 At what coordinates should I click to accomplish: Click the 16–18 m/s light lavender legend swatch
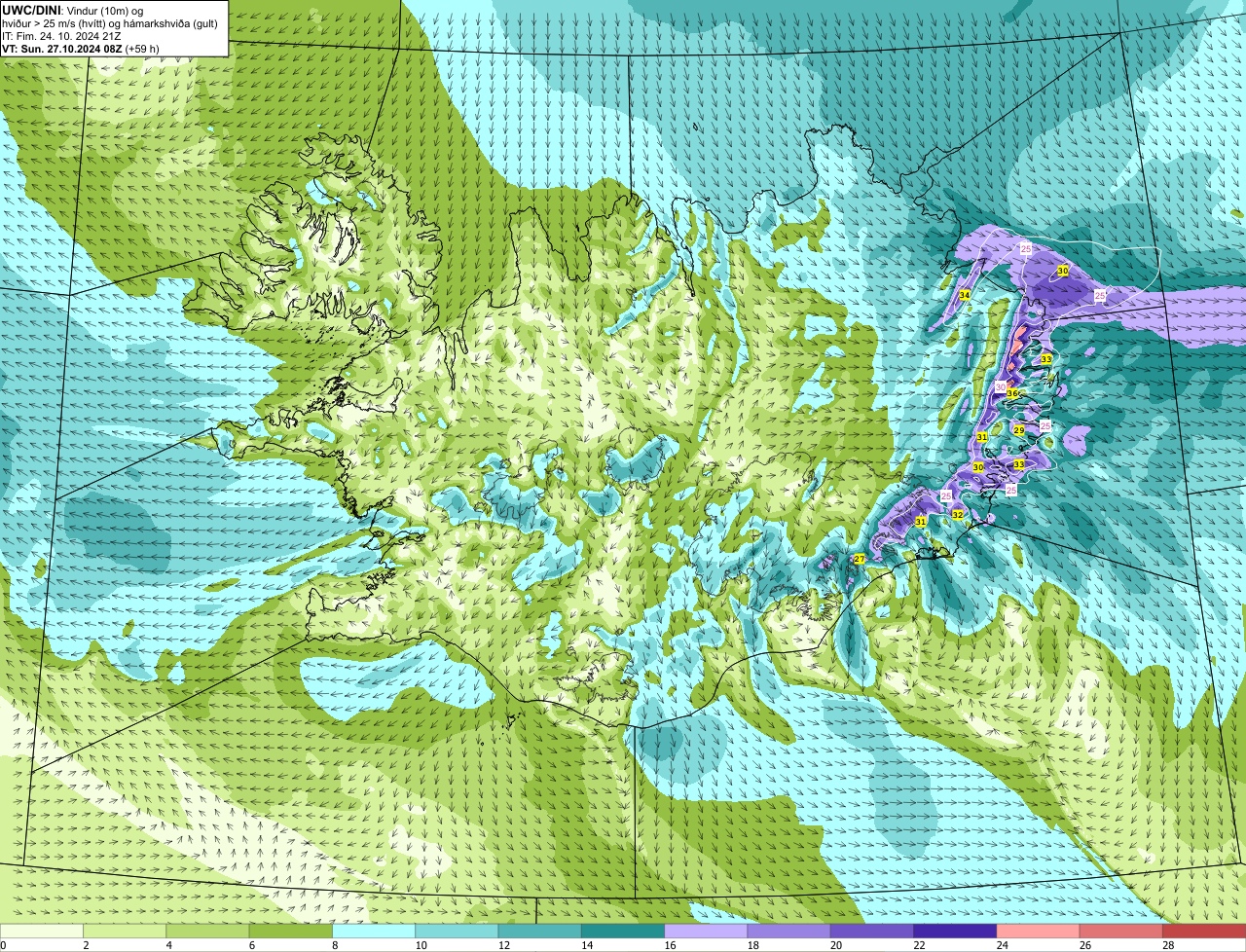(706, 932)
